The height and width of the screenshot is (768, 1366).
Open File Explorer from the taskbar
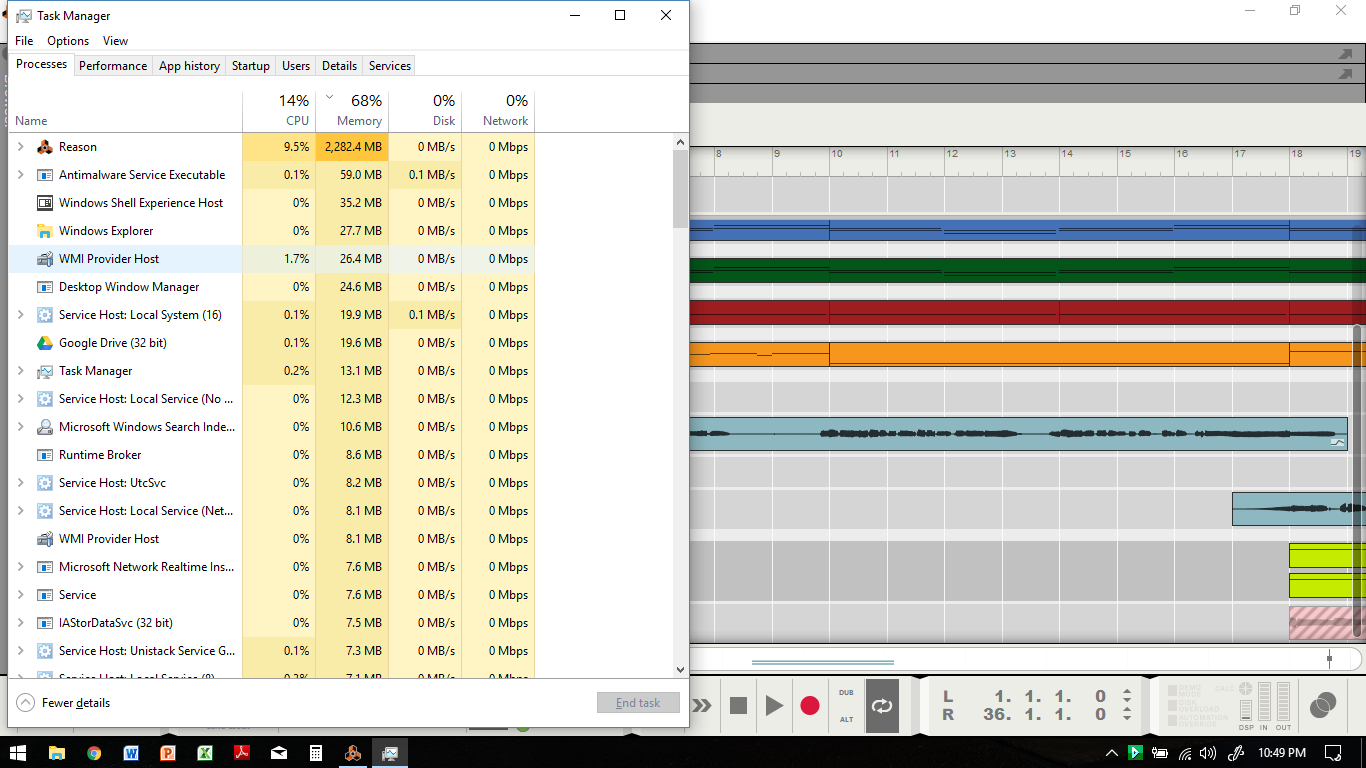57,752
